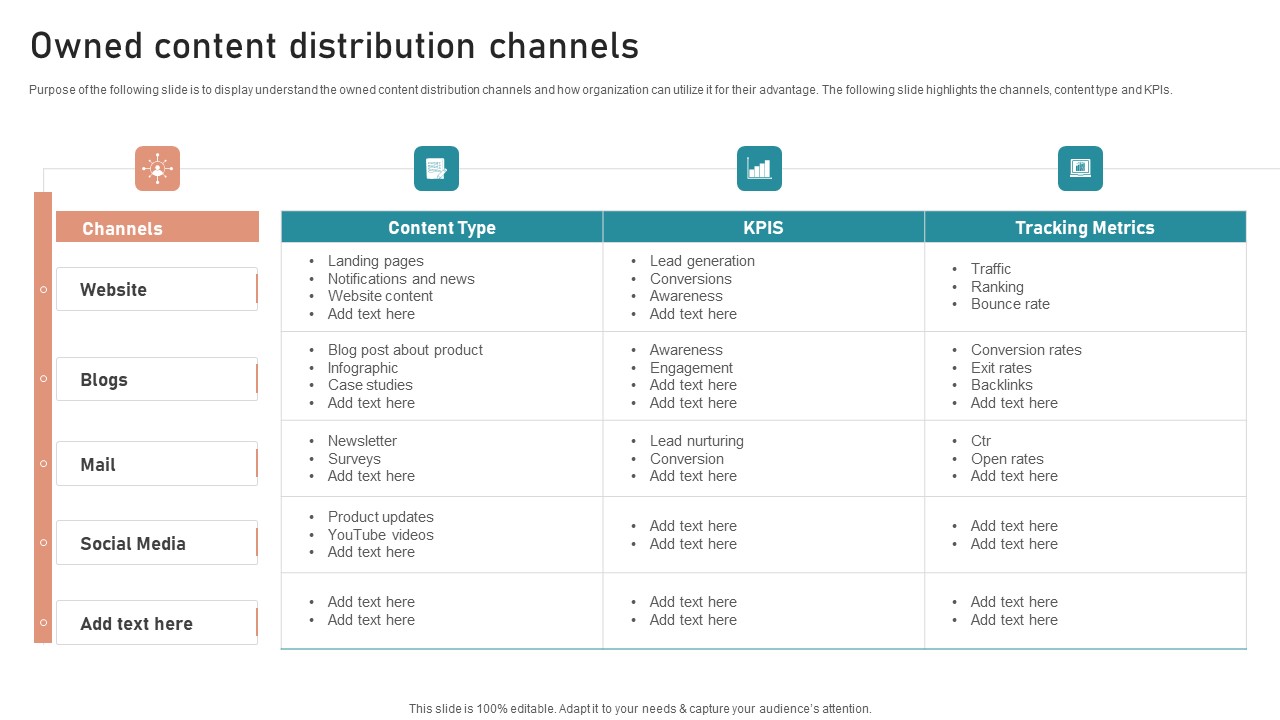Click 'Exit rates' bullet text

[1001, 368]
